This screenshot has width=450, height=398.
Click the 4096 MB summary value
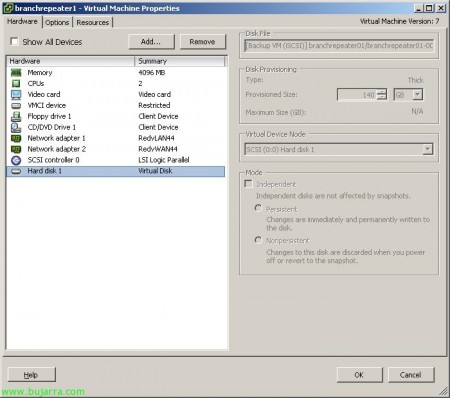(x=152, y=73)
